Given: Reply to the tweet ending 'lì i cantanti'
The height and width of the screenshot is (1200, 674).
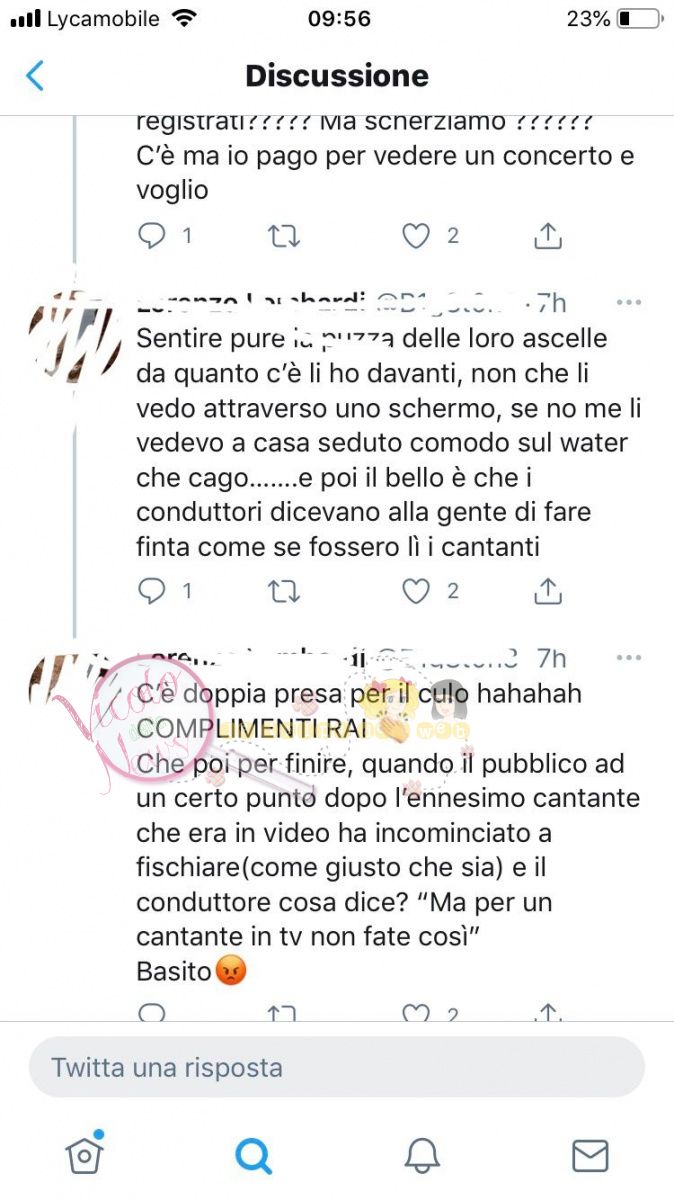Looking at the screenshot, I should click(x=152, y=591).
